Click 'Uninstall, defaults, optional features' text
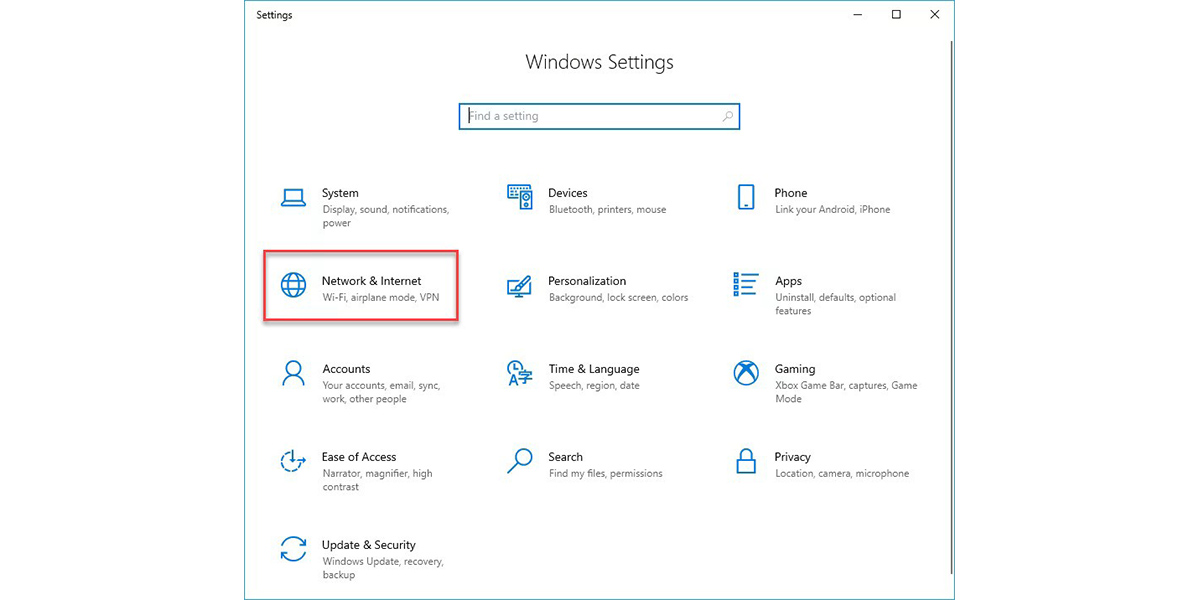The width and height of the screenshot is (1200, 600). [x=835, y=304]
